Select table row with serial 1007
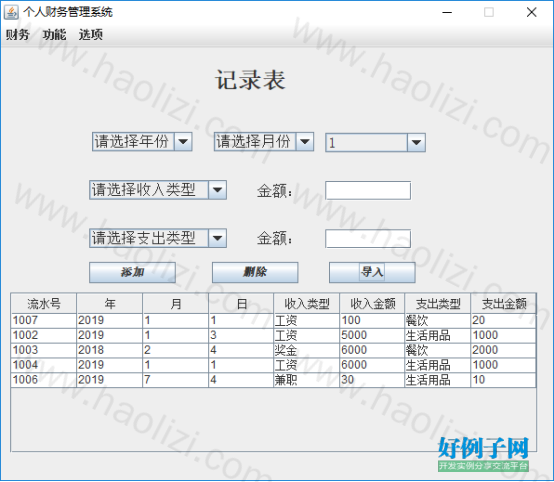 pyautogui.click(x=273, y=321)
